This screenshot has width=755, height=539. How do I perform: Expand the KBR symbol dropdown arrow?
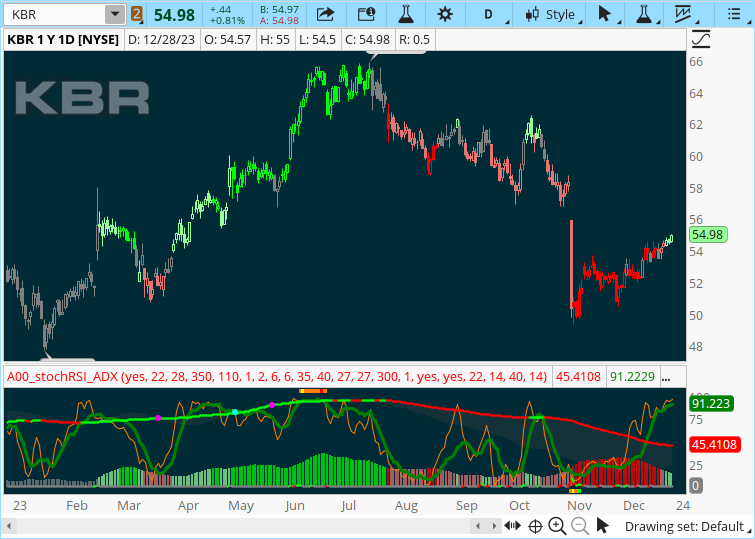point(115,14)
